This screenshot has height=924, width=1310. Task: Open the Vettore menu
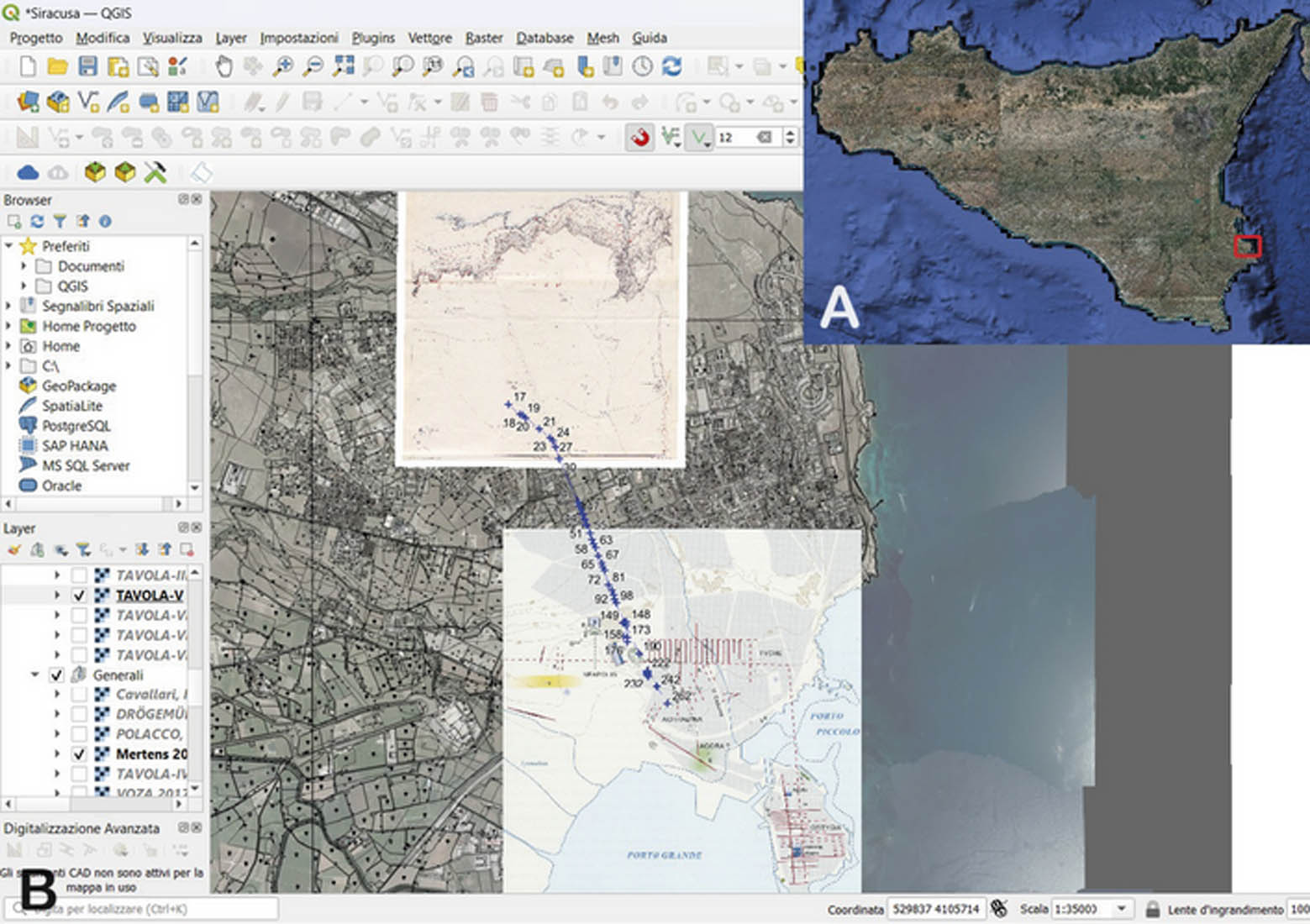(x=429, y=38)
